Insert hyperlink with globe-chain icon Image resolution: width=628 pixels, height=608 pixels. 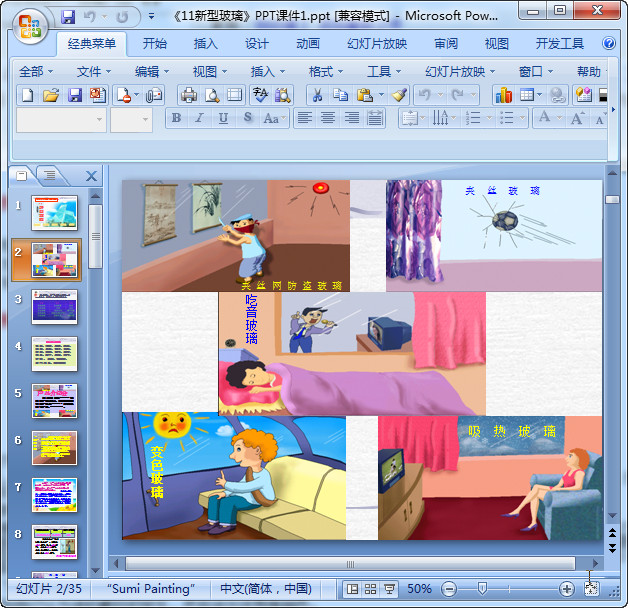tap(557, 95)
